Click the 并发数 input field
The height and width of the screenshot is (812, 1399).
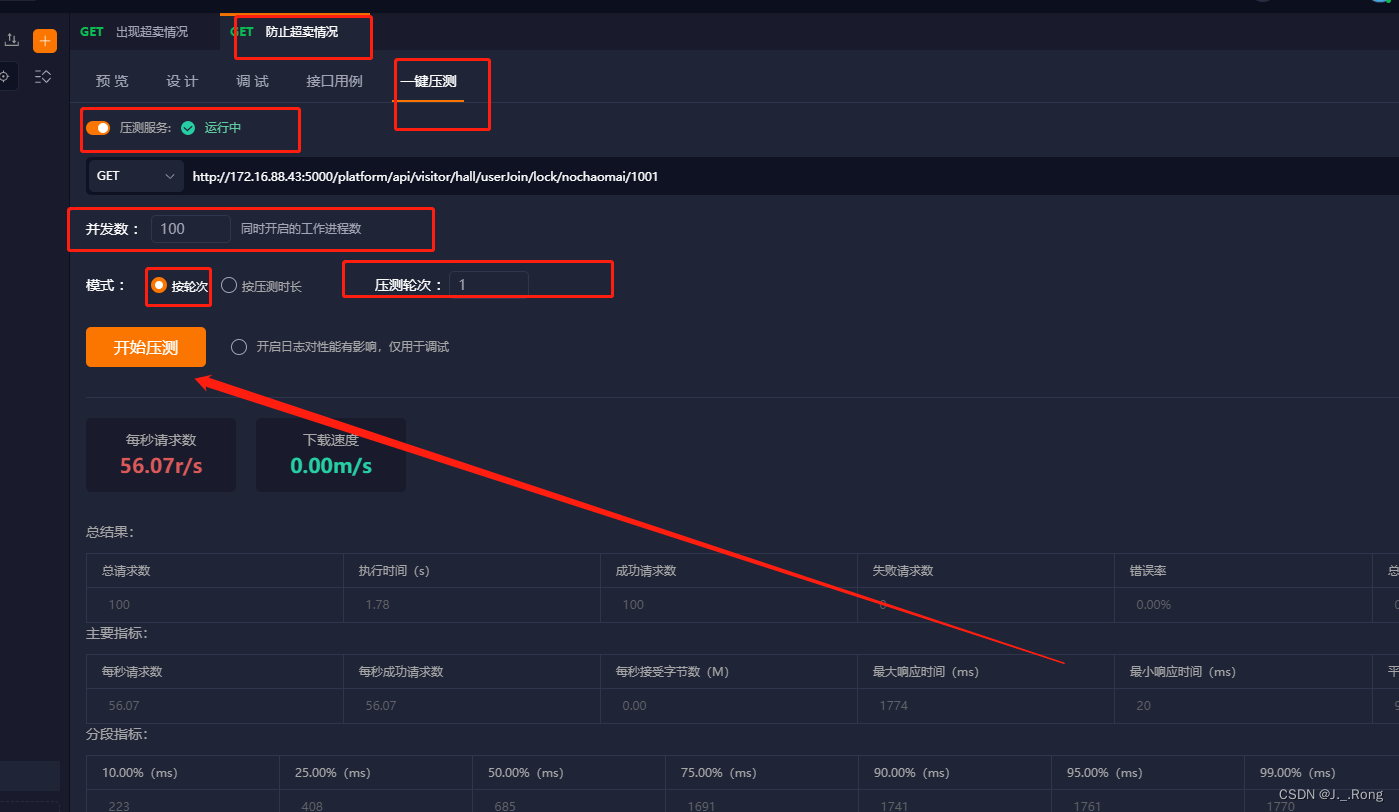(x=191, y=228)
